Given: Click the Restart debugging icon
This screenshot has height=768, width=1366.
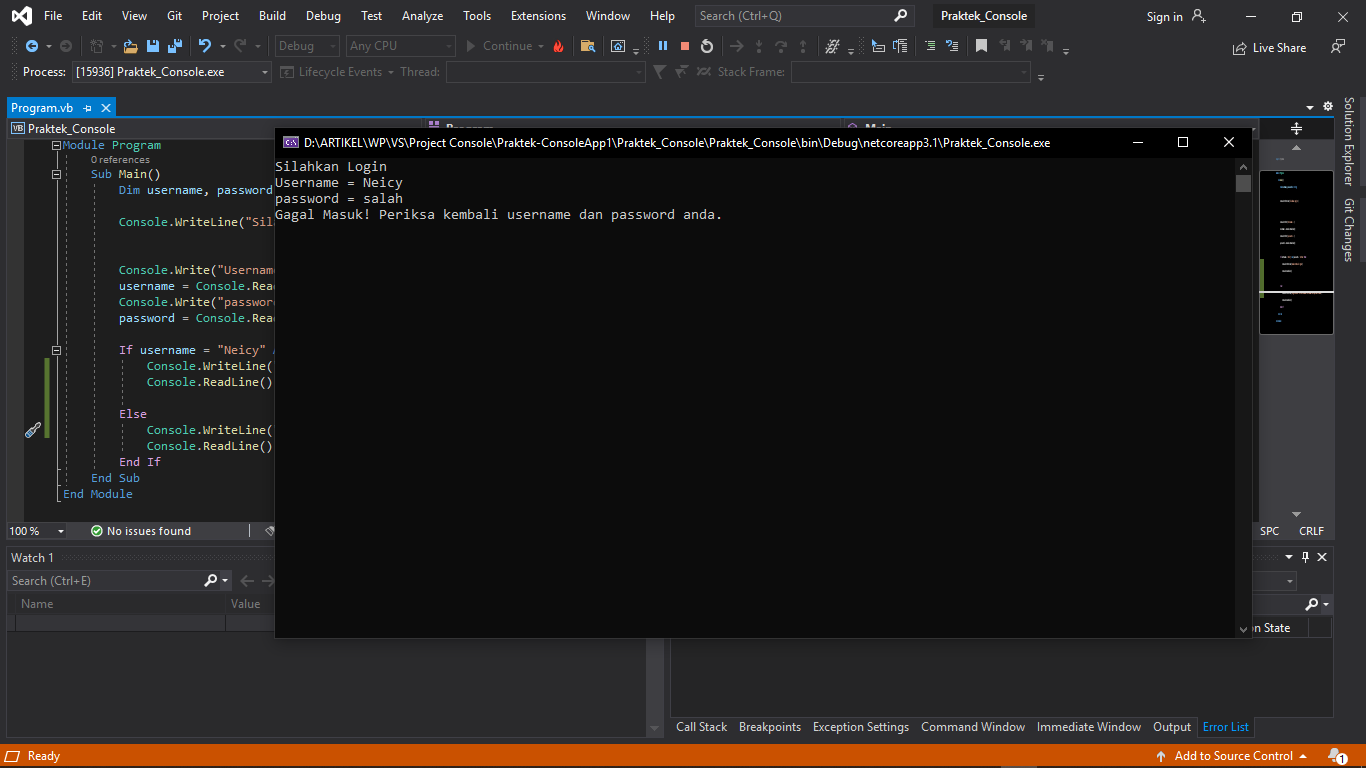Looking at the screenshot, I should pyautogui.click(x=707, y=46).
